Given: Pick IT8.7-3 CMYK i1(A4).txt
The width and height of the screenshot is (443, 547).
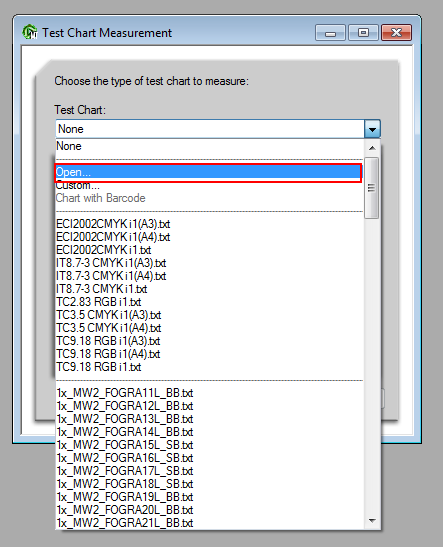Looking at the screenshot, I should coord(209,276).
